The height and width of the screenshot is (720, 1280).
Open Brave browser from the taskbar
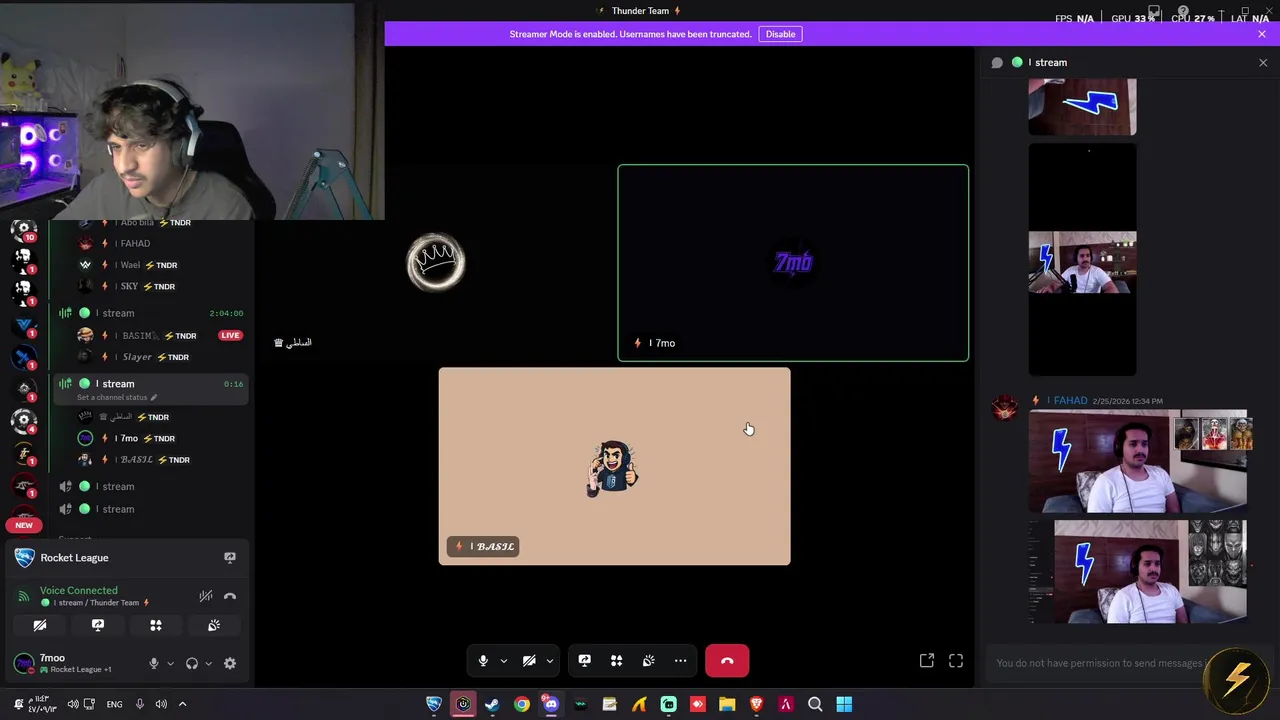click(x=757, y=704)
